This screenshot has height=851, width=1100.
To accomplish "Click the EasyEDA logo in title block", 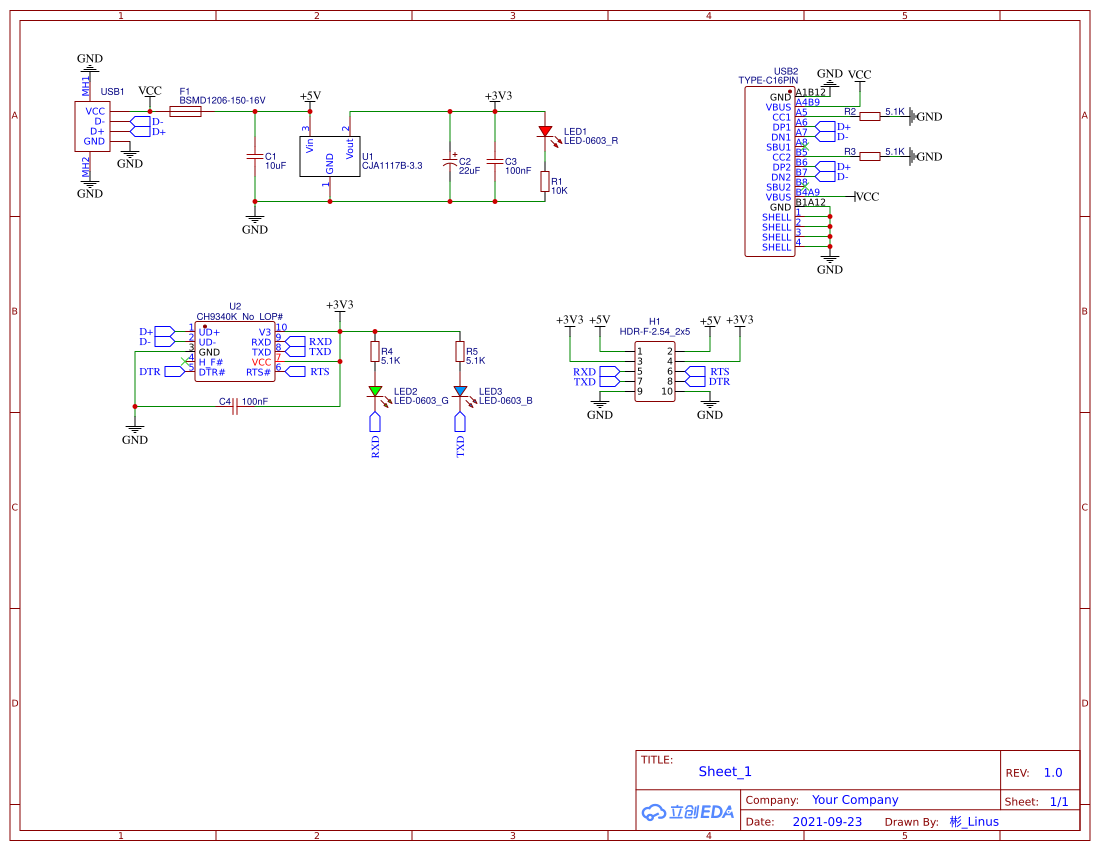I will coord(688,812).
